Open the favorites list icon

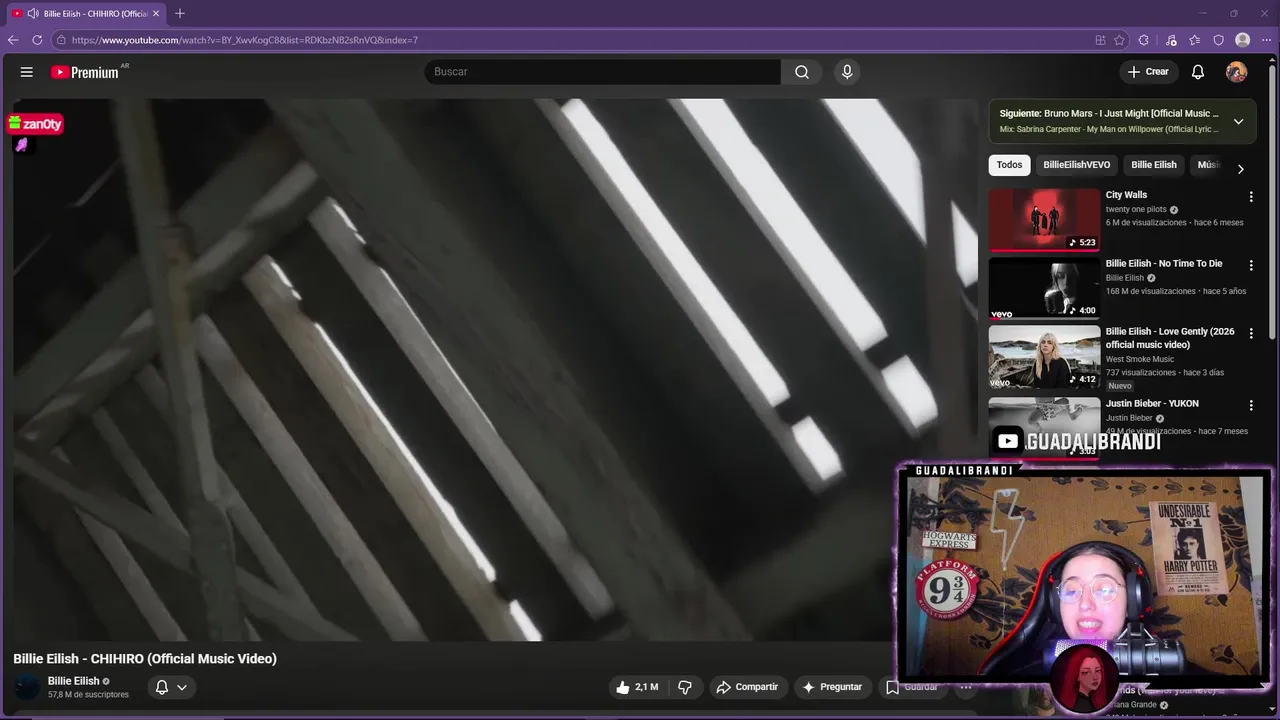click(1195, 40)
